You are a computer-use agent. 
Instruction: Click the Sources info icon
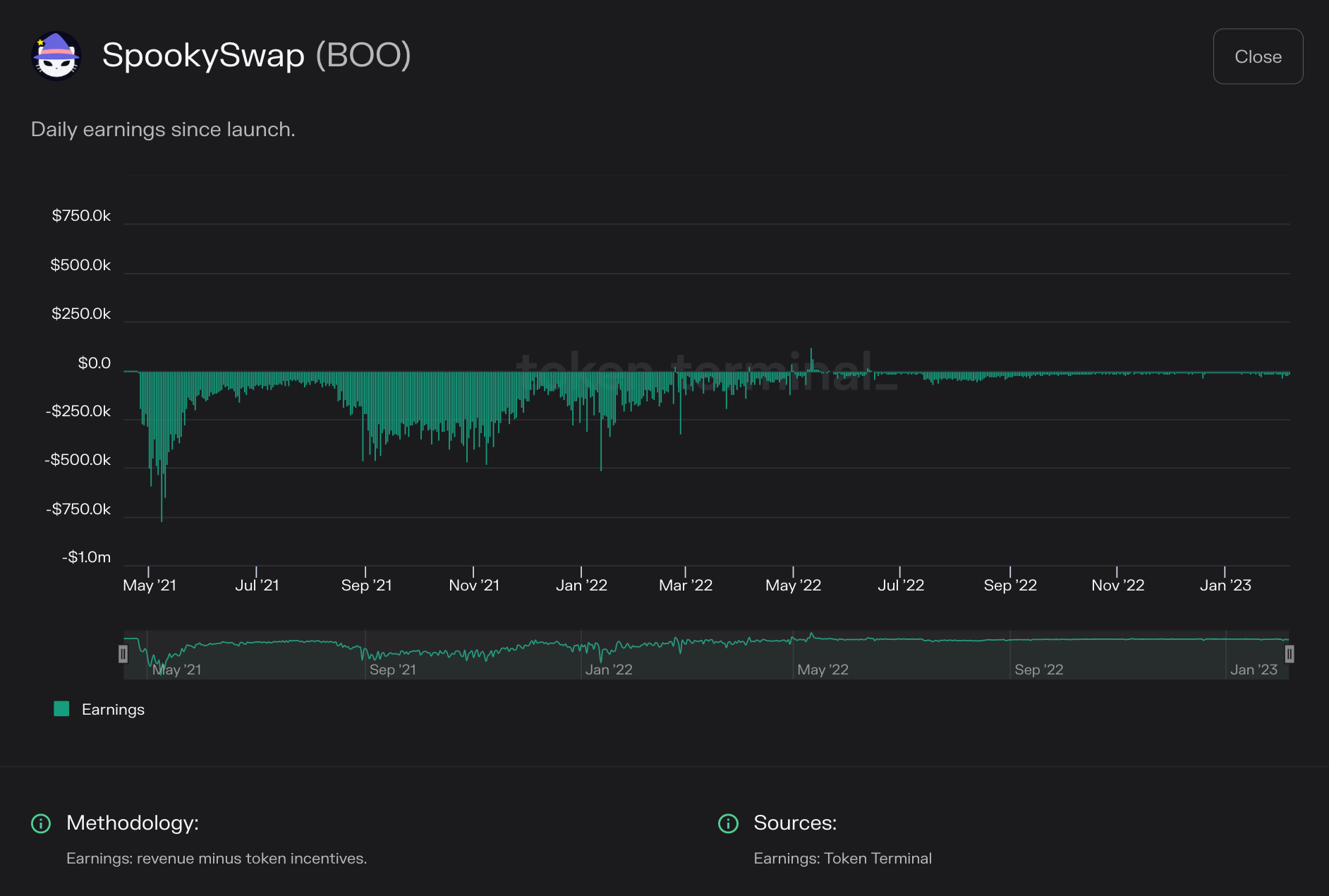pyautogui.click(x=728, y=823)
